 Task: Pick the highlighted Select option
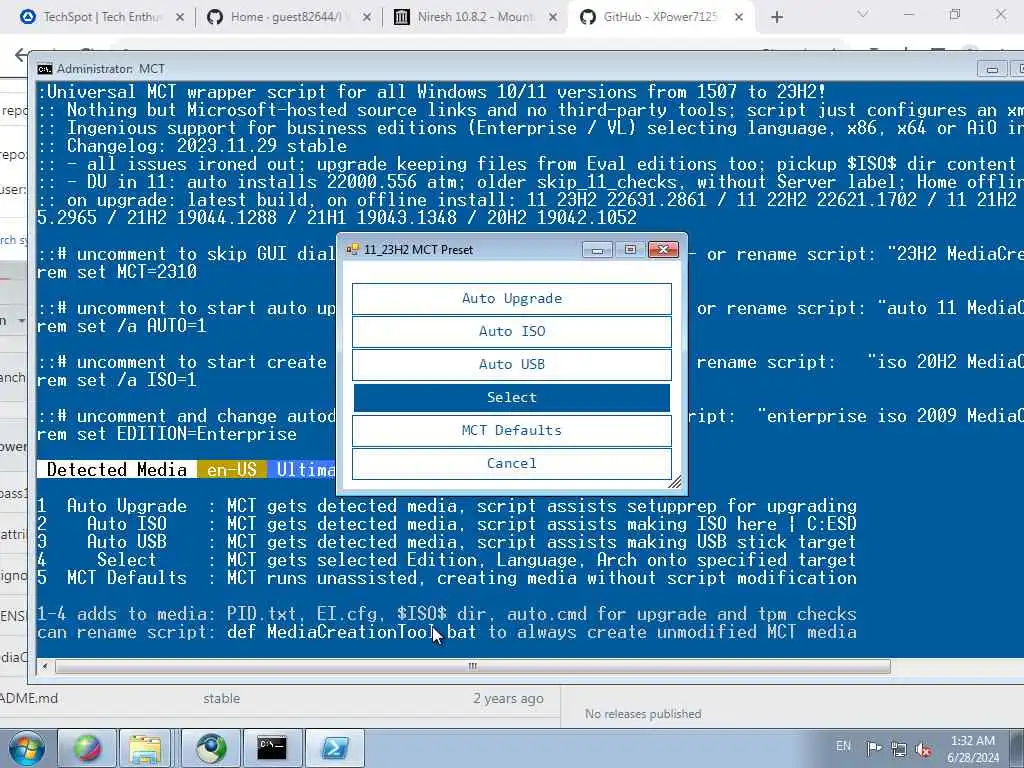[511, 397]
